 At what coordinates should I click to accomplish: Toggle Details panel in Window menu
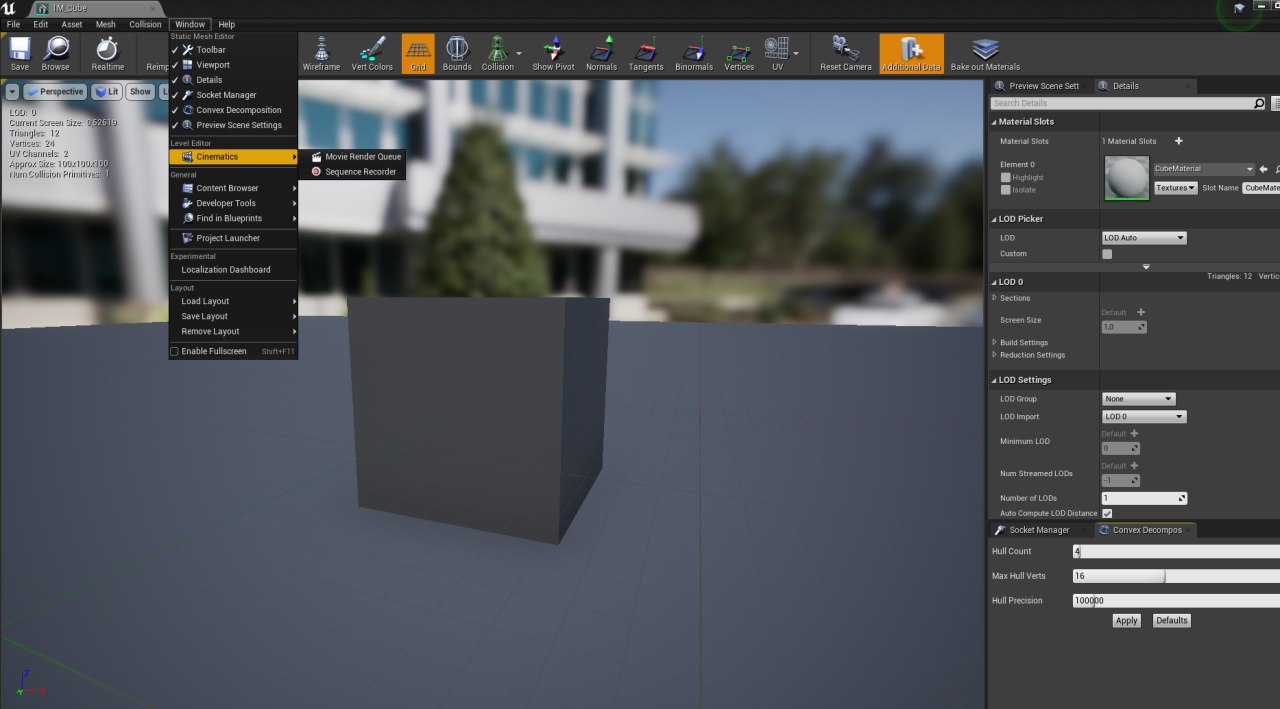(233, 80)
